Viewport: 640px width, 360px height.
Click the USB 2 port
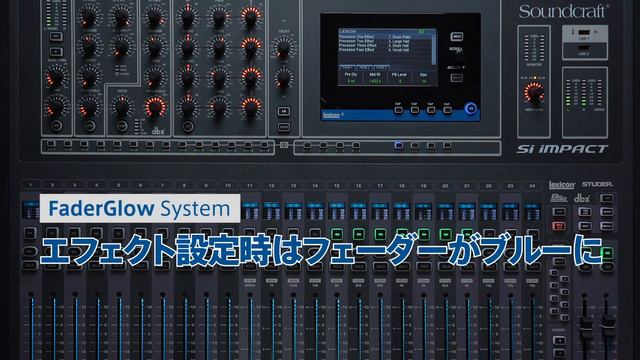(584, 48)
